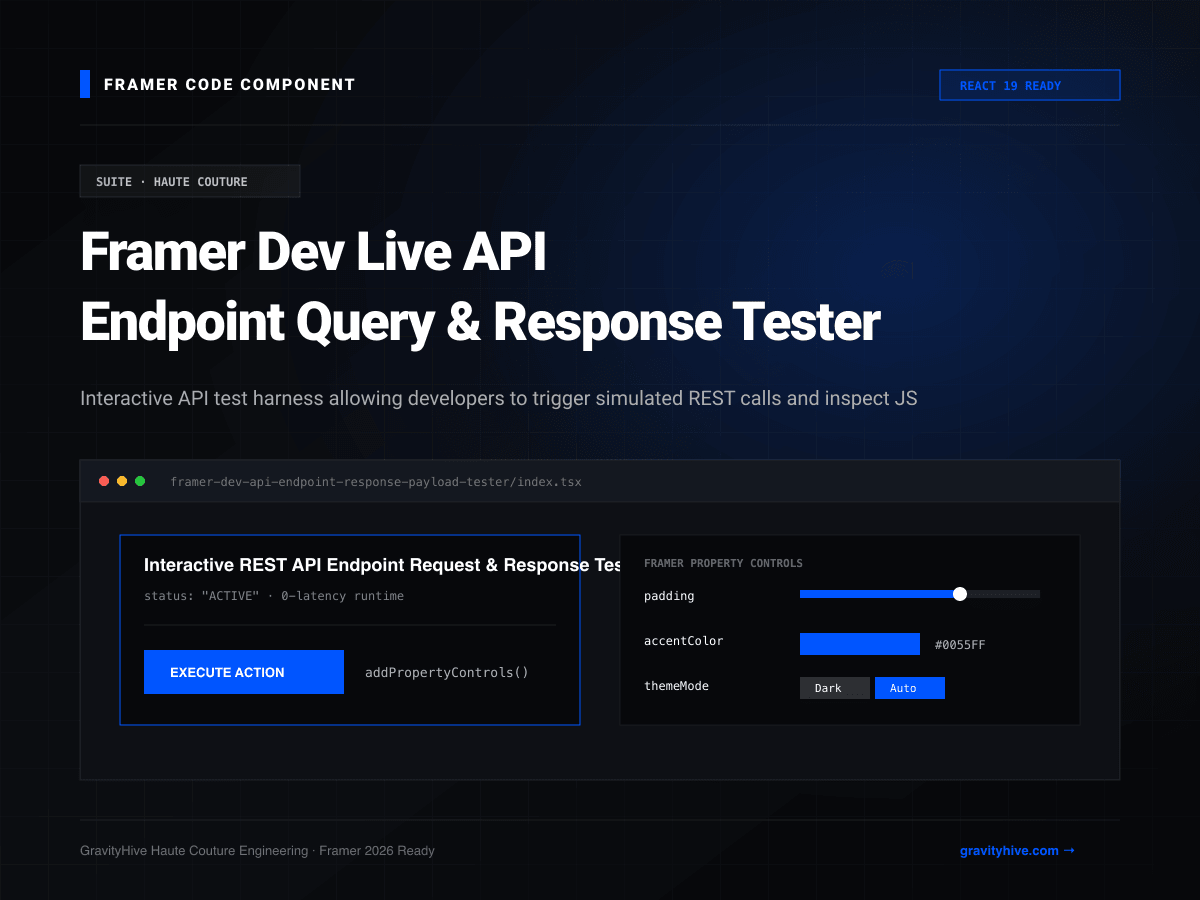This screenshot has width=1200, height=900.
Task: Click the padding slider track
Action: pos(920,594)
